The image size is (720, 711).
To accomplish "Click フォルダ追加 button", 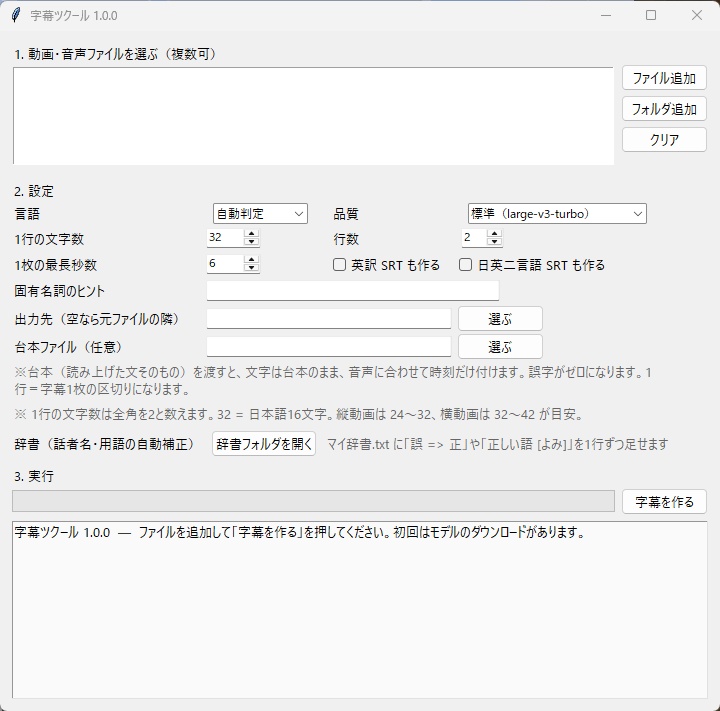I will [664, 109].
